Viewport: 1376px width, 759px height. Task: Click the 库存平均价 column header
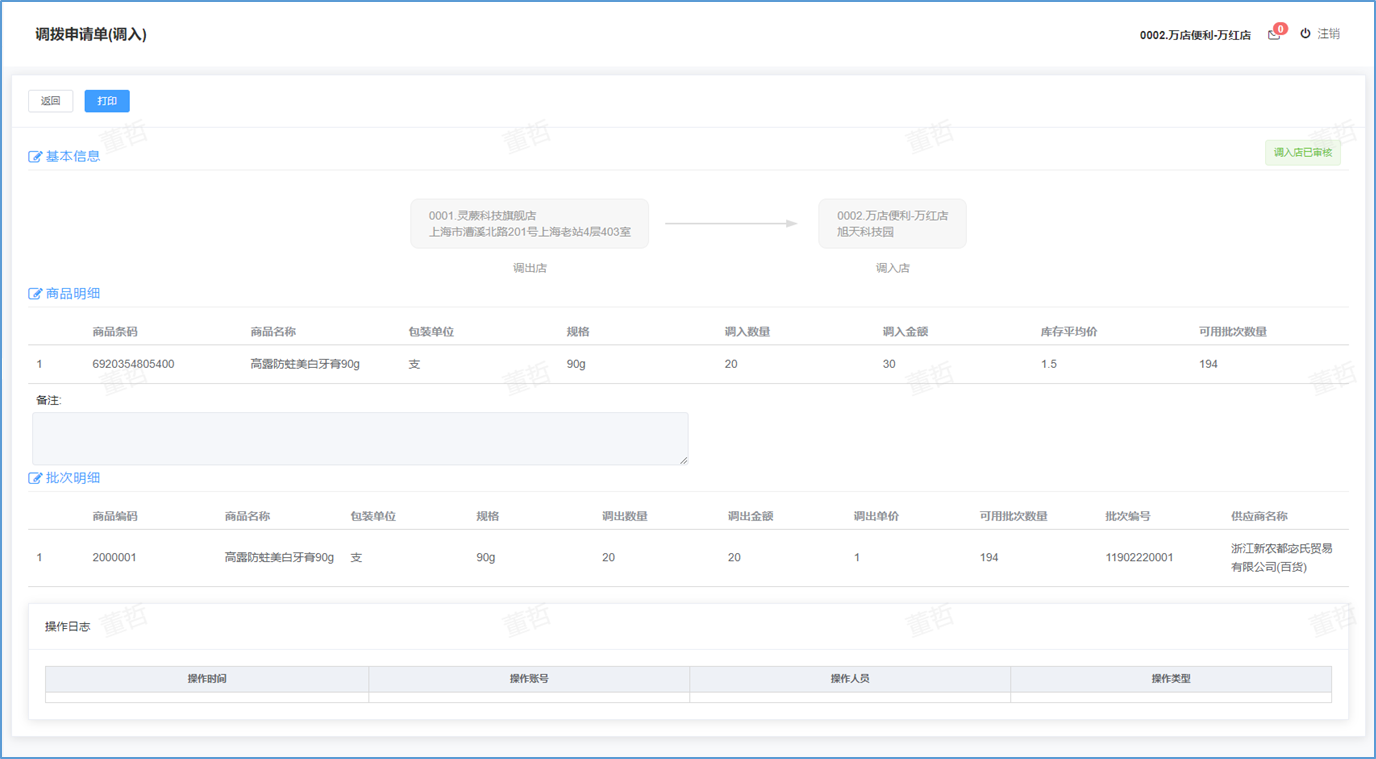pyautogui.click(x=1068, y=332)
